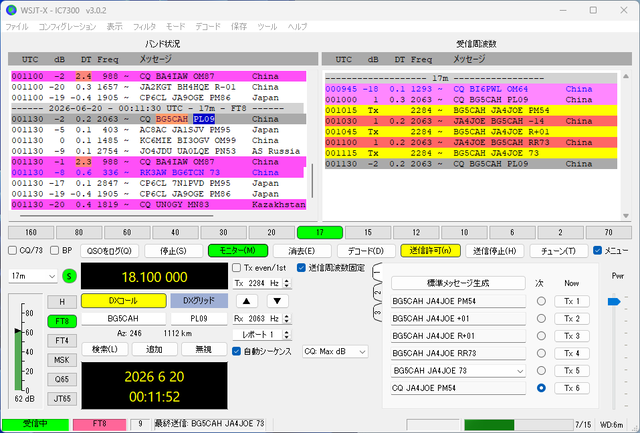Click the チューン(T) tune button
The width and height of the screenshot is (640, 433).
click(559, 251)
